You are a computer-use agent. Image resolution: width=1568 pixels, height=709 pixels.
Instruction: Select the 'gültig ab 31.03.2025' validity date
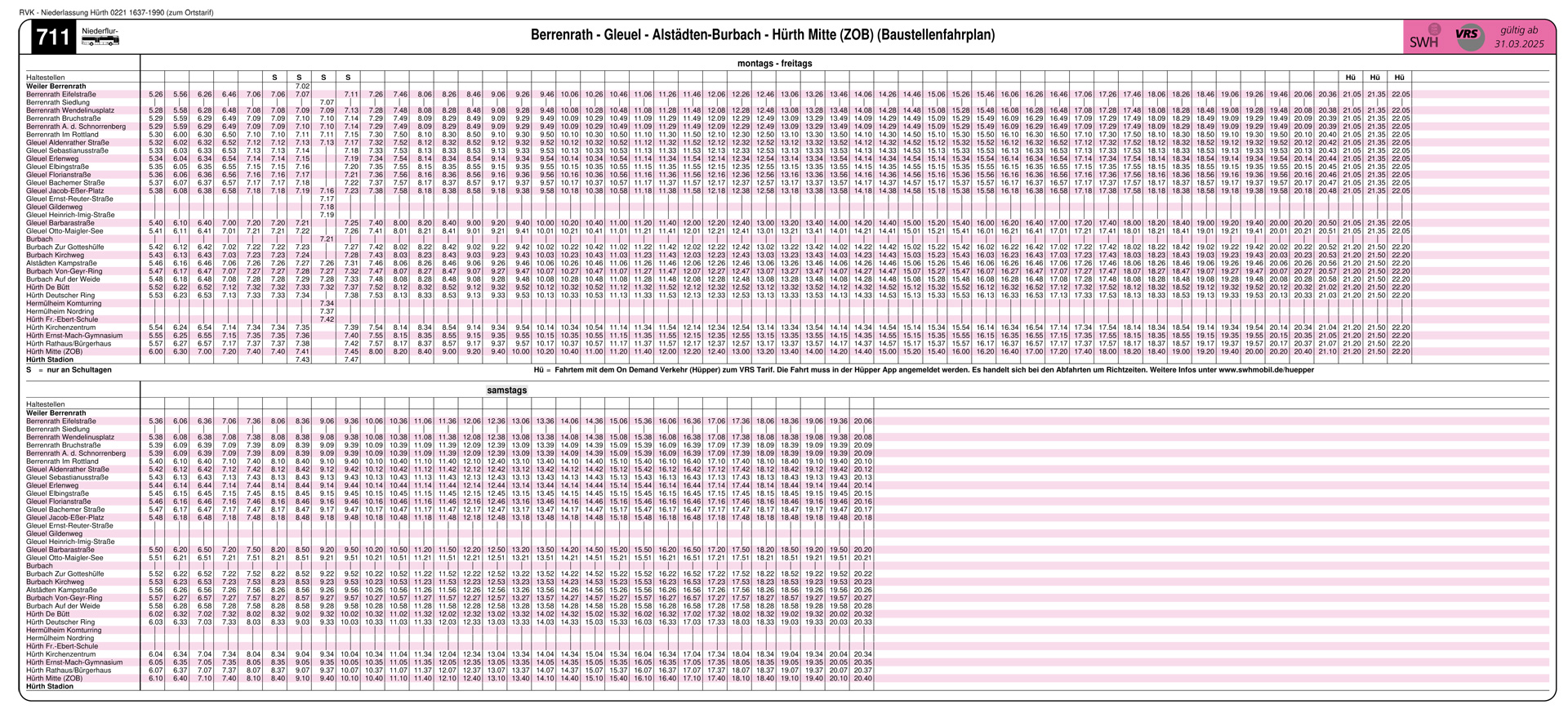click(x=1519, y=37)
